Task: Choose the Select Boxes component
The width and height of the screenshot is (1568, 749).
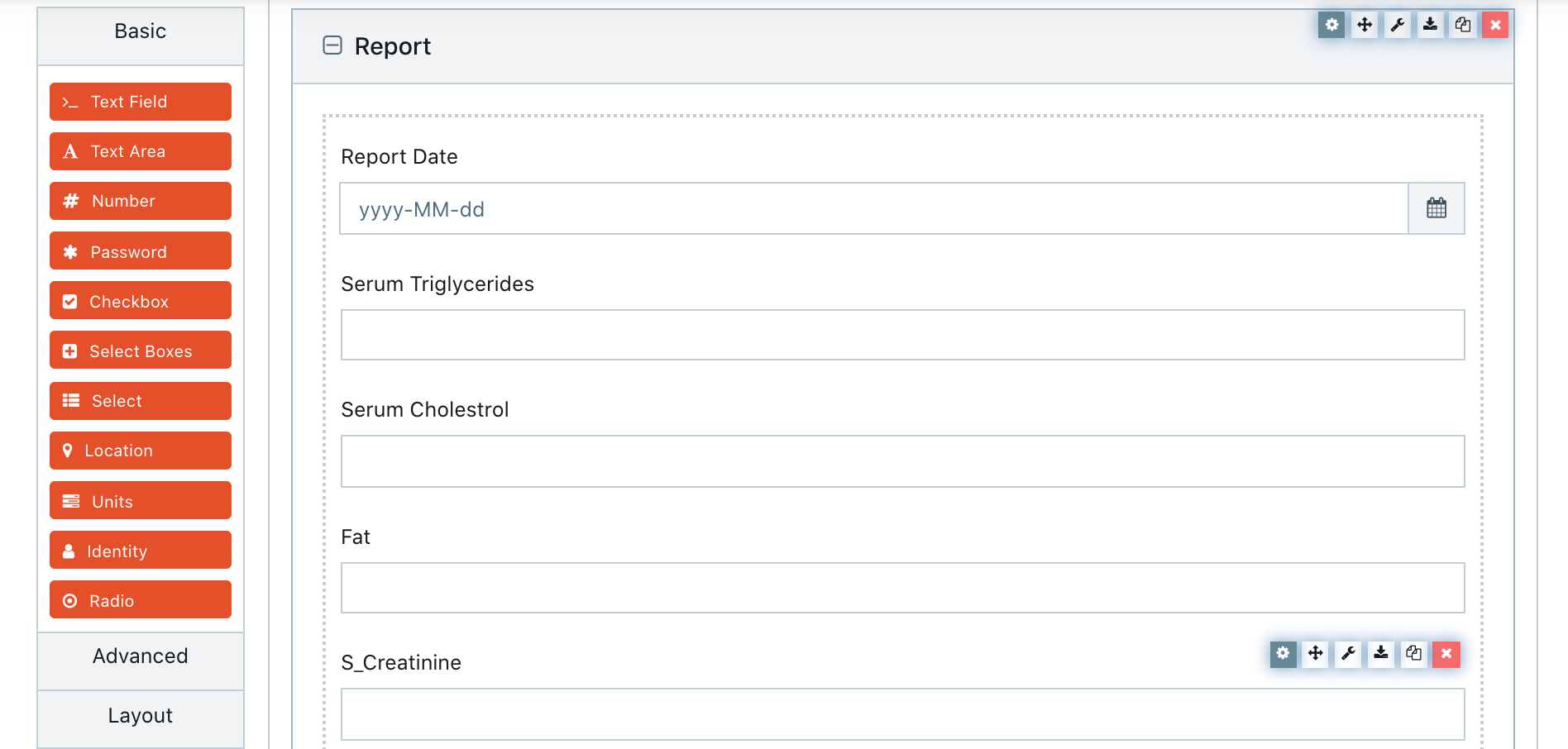Action: pos(141,351)
